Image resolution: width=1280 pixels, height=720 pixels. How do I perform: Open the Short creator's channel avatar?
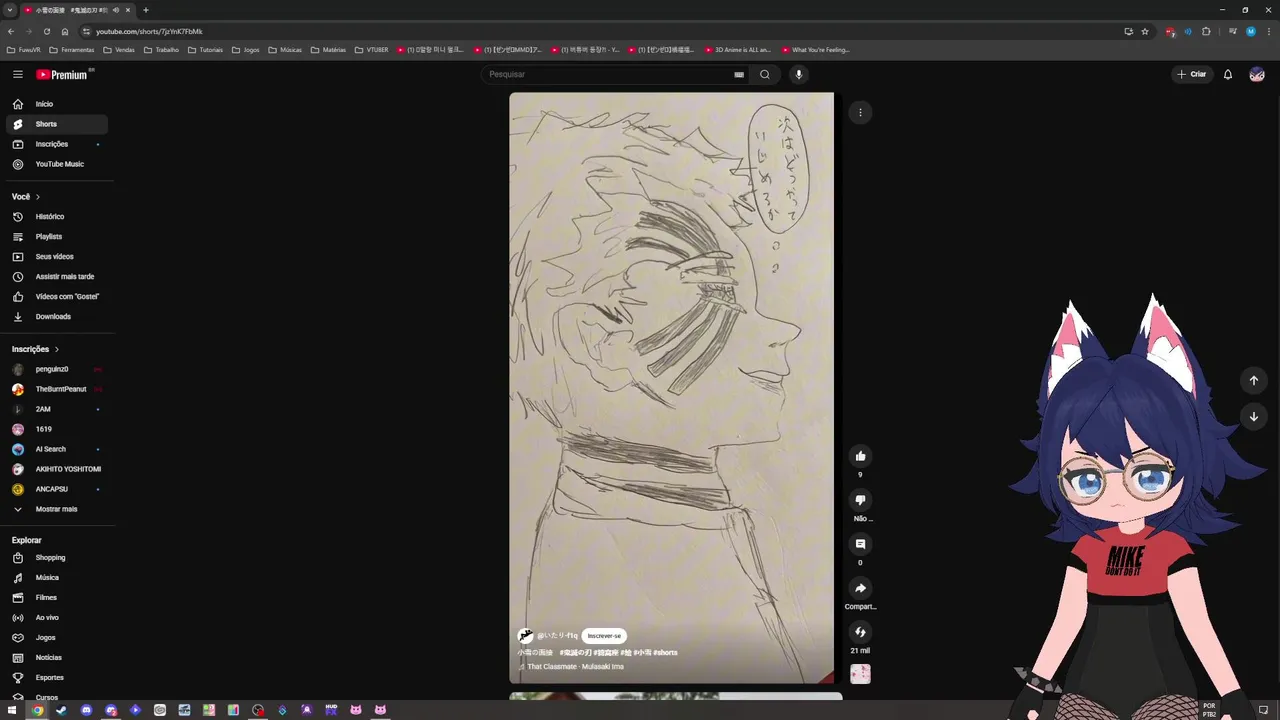pyautogui.click(x=525, y=636)
